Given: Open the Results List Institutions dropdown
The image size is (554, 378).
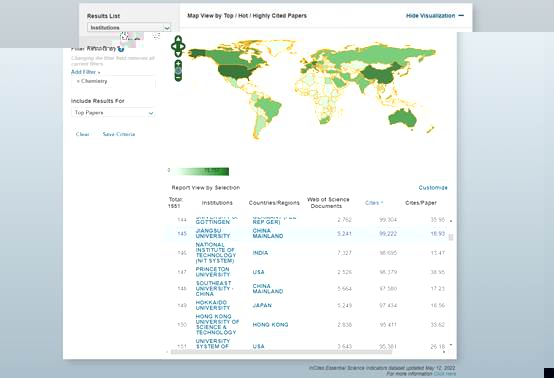Looking at the screenshot, I should (129, 28).
